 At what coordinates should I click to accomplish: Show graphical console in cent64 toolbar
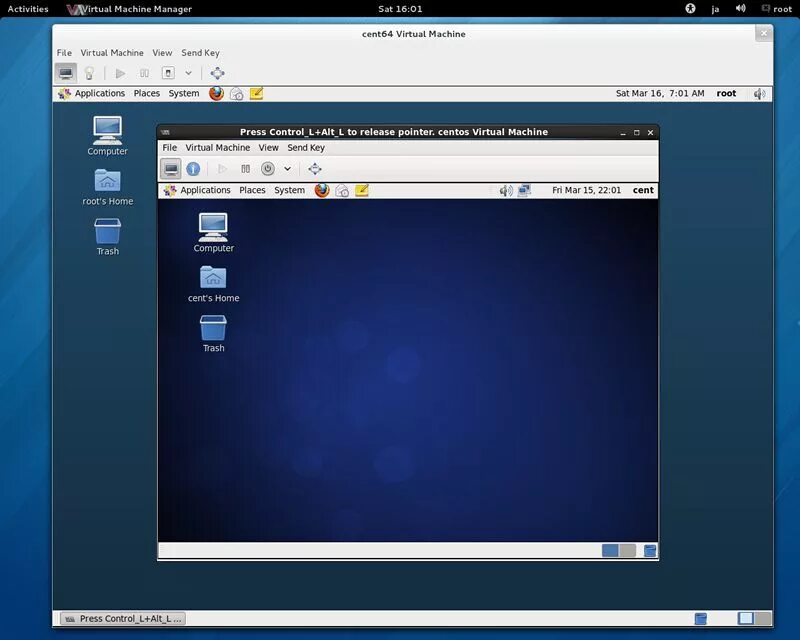pyautogui.click(x=66, y=73)
